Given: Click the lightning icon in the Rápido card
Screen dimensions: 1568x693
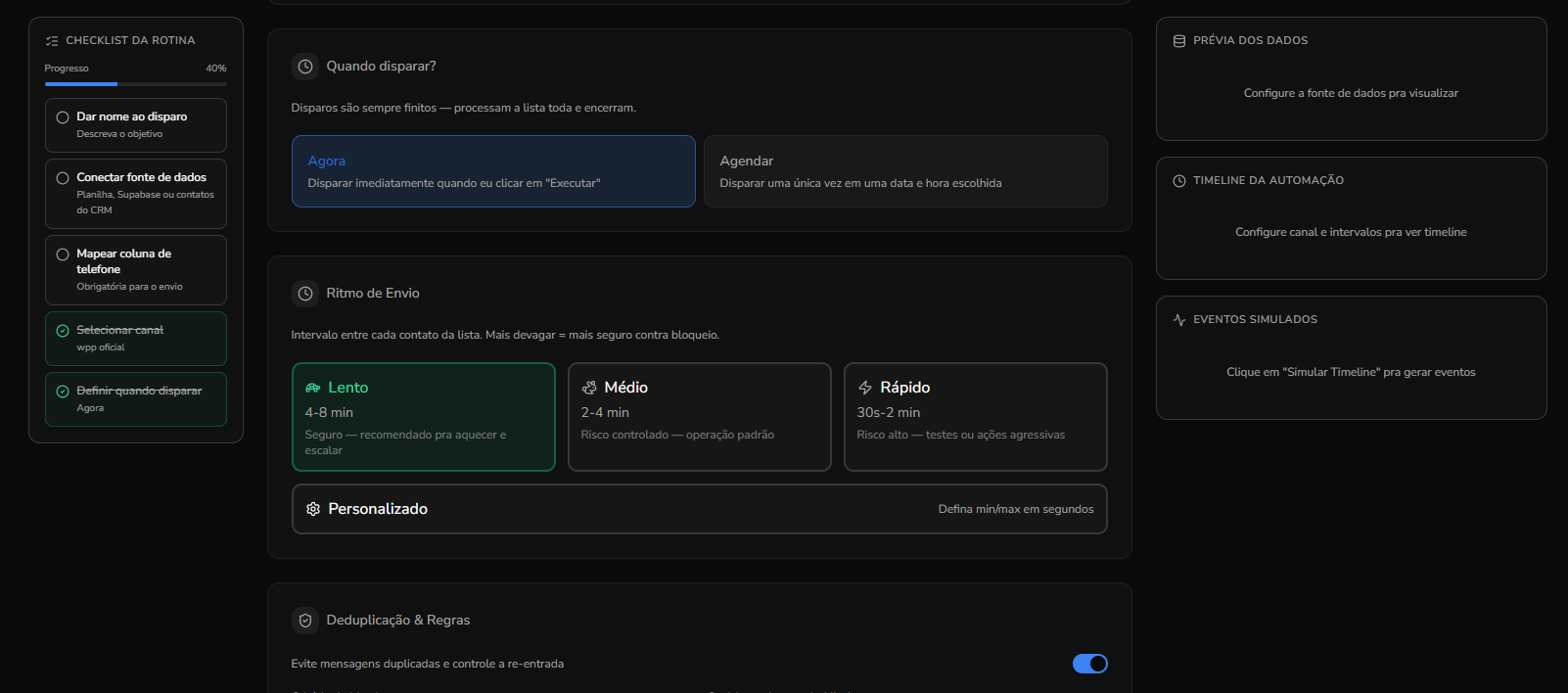Looking at the screenshot, I should click(865, 388).
